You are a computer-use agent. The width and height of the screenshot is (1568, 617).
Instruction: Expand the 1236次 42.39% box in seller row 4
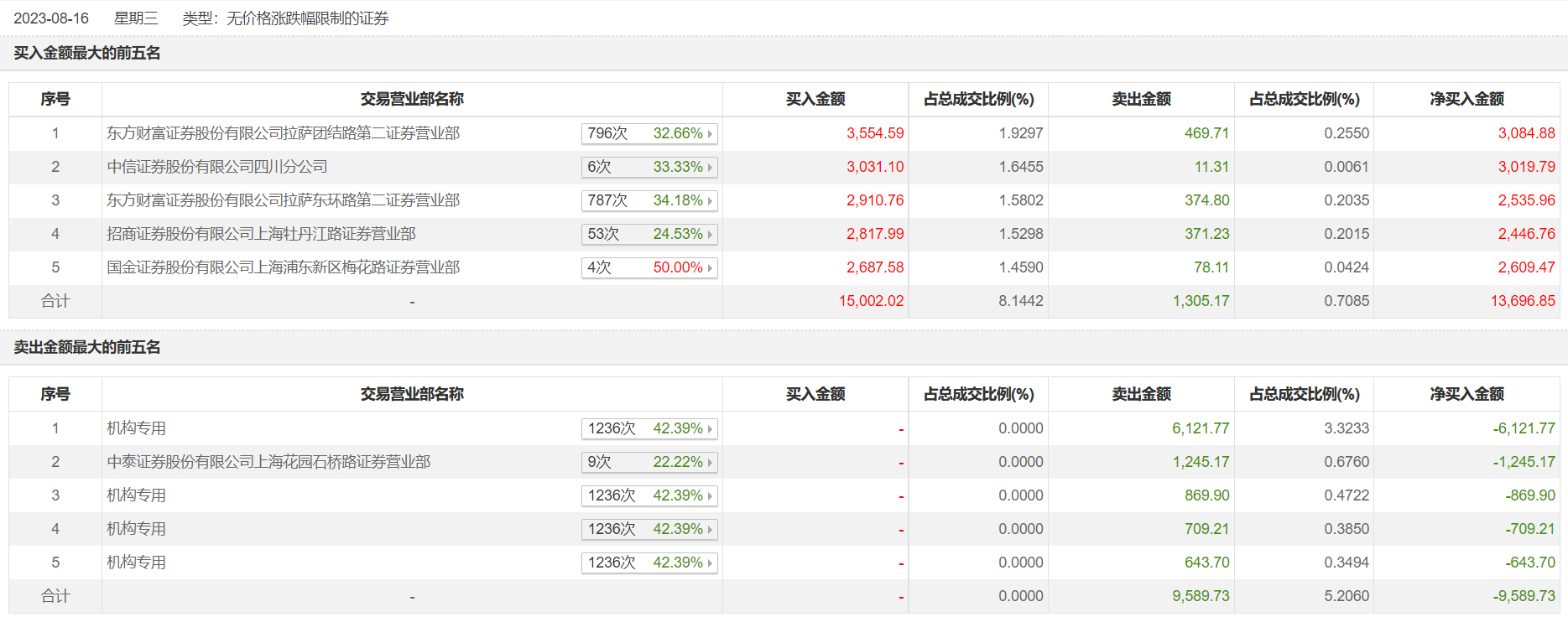(649, 529)
